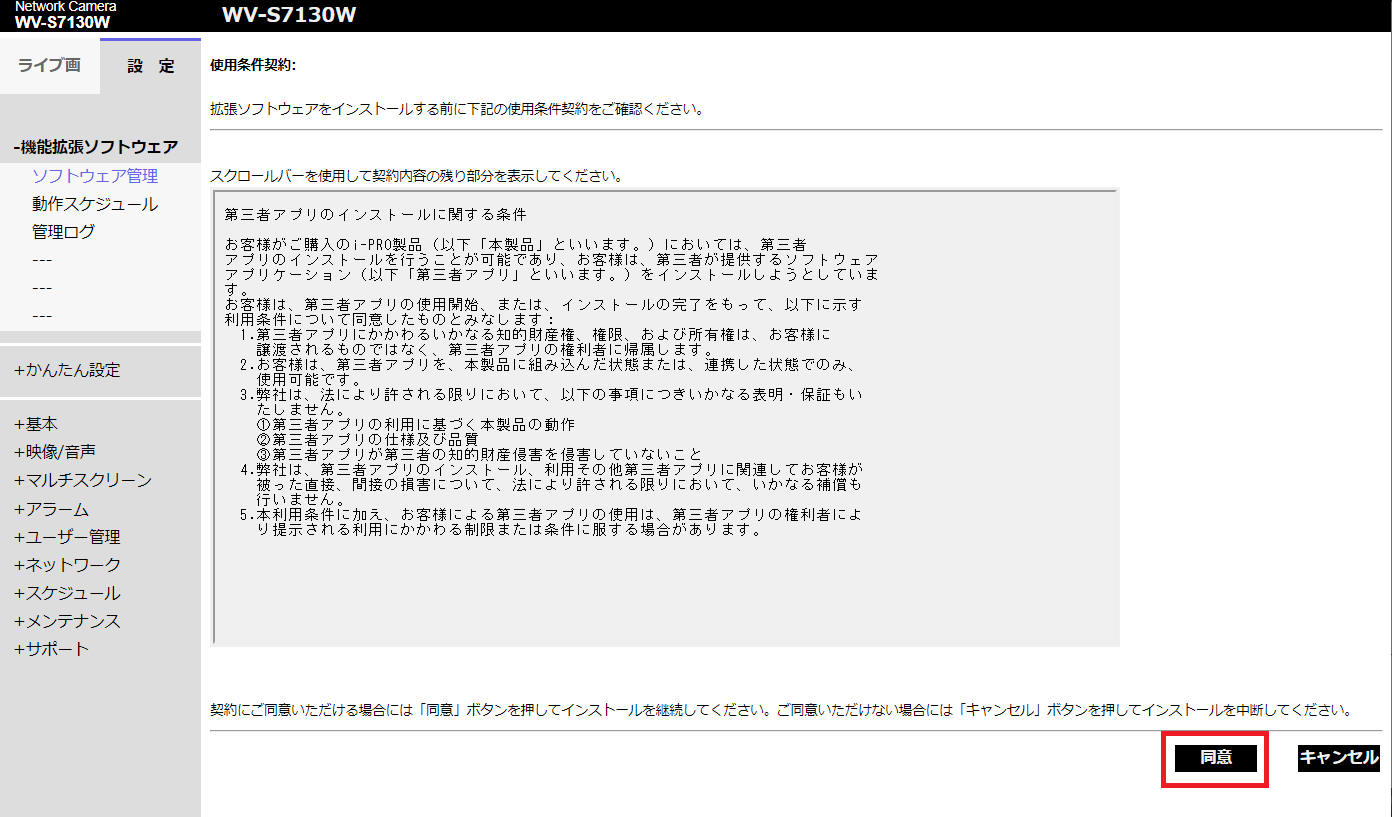This screenshot has height=817, width=1392.
Task: Click the 拡張ソフトウェアをインストールする前に instruction text
Action: pyautogui.click(x=456, y=109)
